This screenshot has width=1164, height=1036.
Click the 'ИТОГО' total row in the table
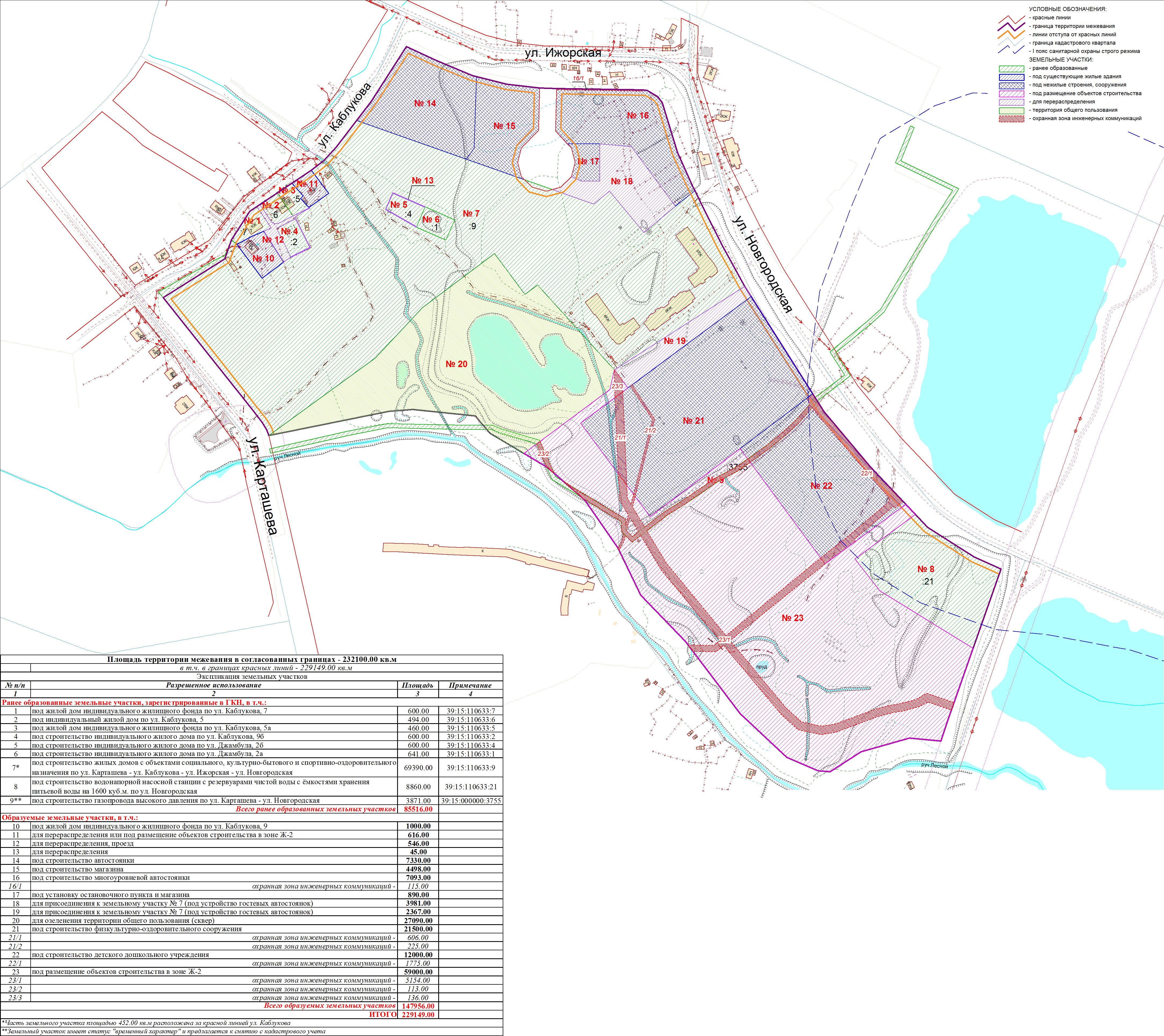[383, 1015]
